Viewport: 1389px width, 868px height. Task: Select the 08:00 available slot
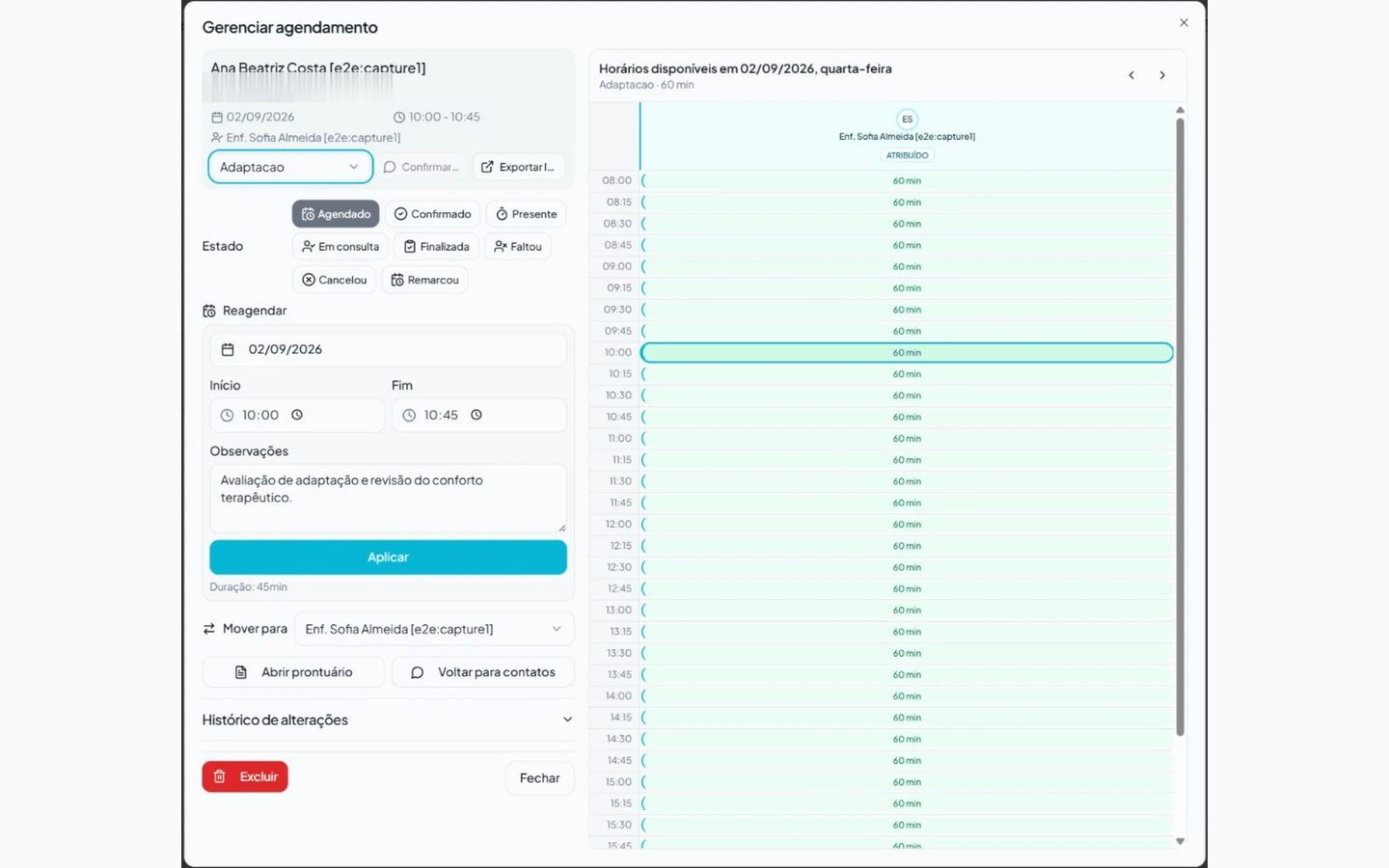pyautogui.click(x=907, y=180)
